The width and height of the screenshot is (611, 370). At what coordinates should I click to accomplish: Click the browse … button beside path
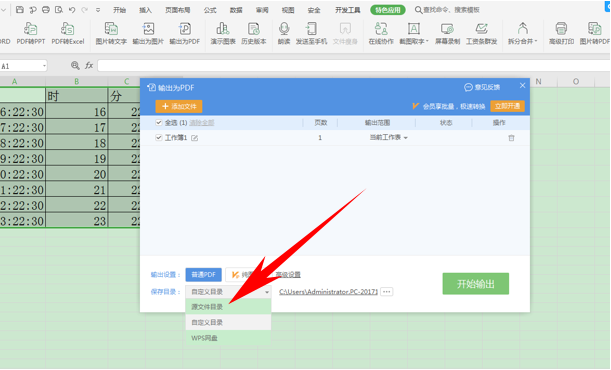point(387,292)
